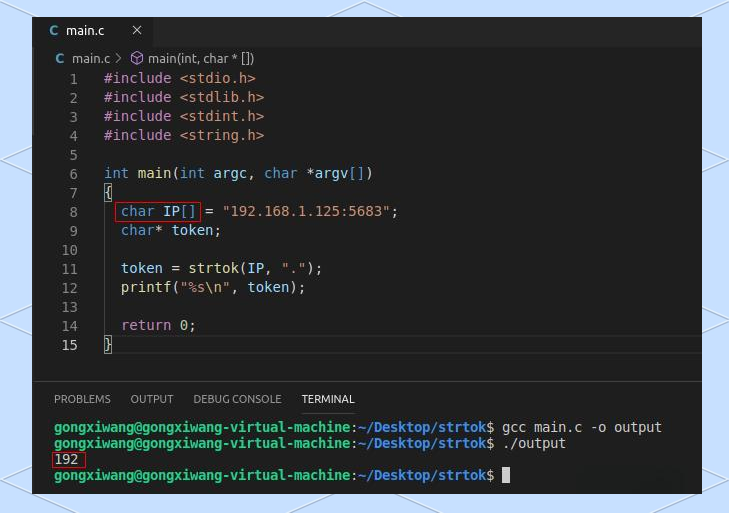Click line number 15 in the gutter

coord(69,345)
